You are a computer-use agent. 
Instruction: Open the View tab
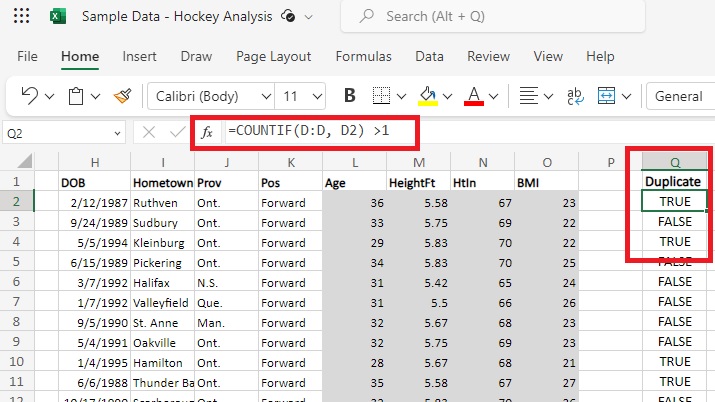548,57
